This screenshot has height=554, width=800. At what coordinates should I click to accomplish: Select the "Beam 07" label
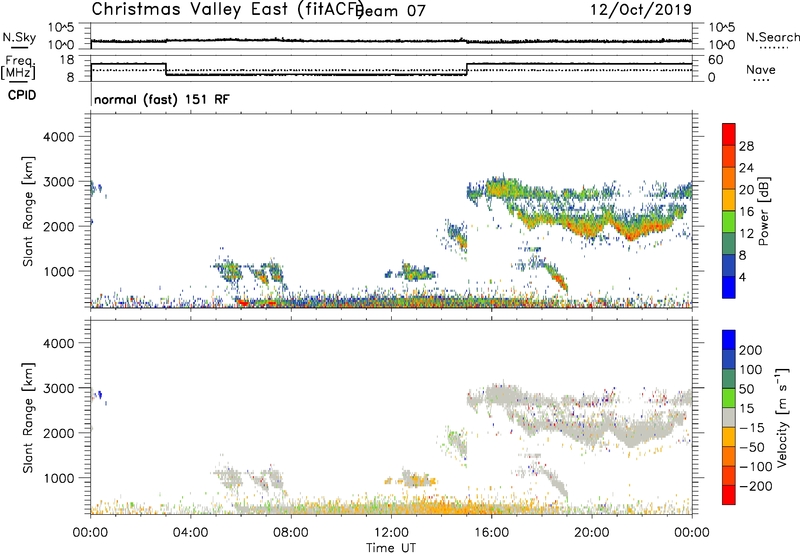point(391,11)
